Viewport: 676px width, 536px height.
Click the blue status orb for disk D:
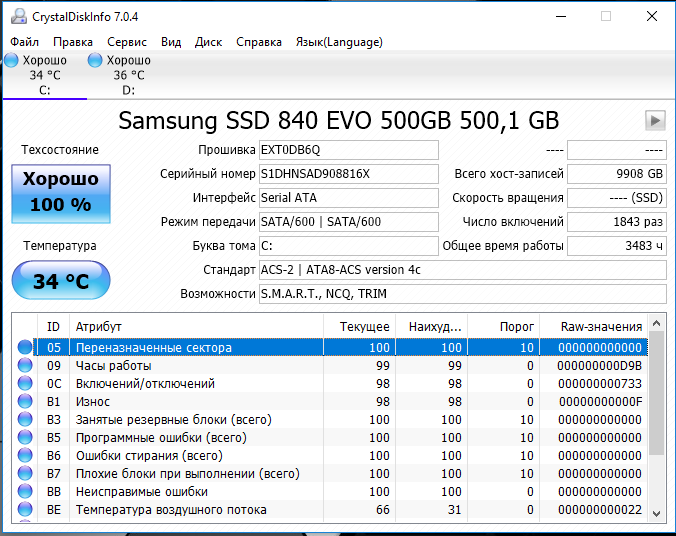95,60
